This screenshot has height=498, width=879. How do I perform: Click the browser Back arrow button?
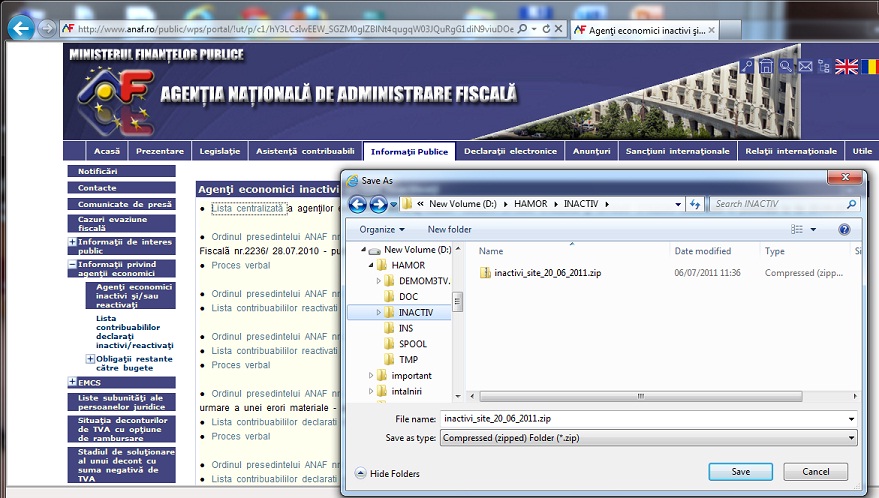point(21,28)
